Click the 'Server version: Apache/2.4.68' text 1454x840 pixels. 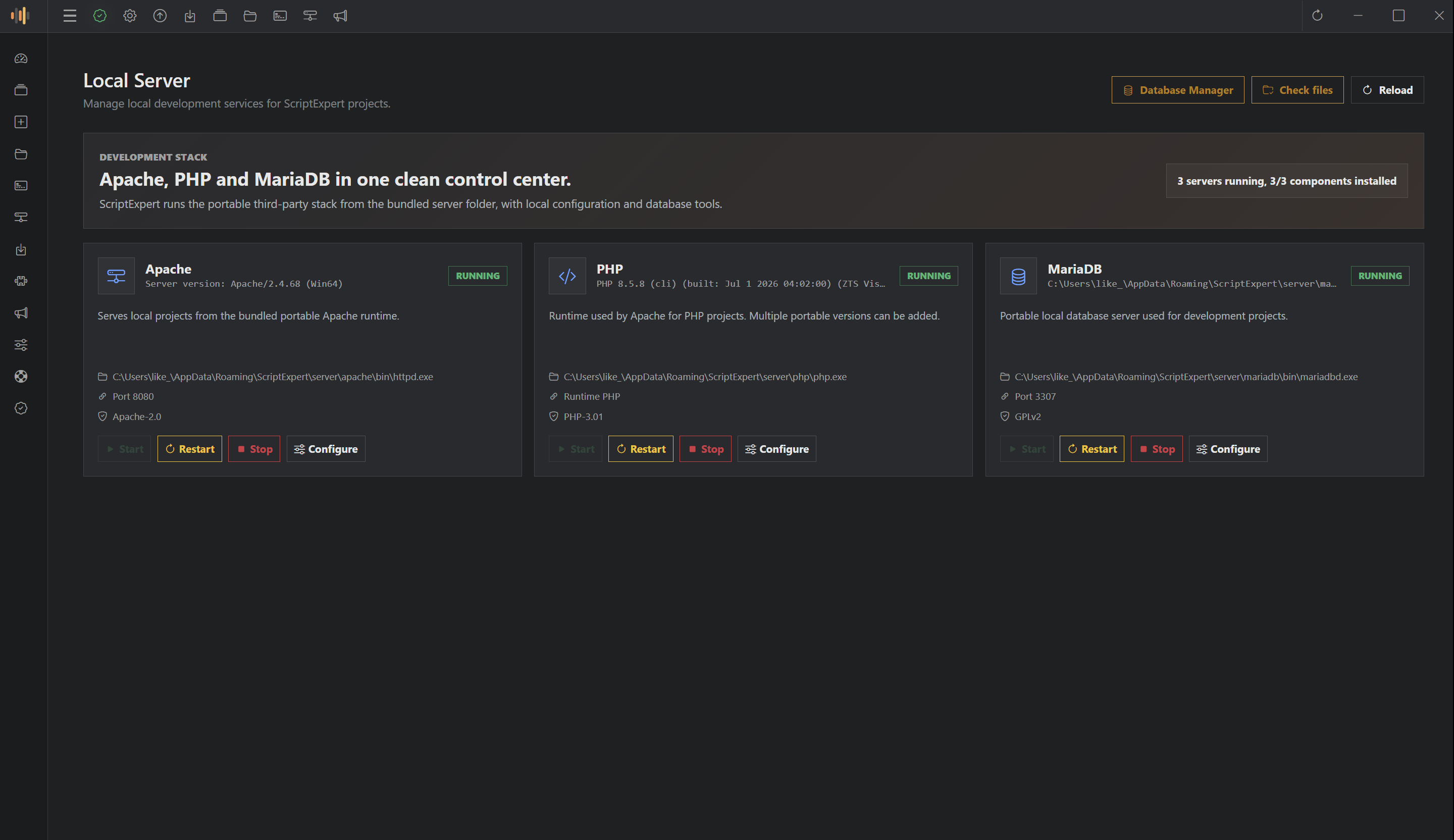click(244, 284)
